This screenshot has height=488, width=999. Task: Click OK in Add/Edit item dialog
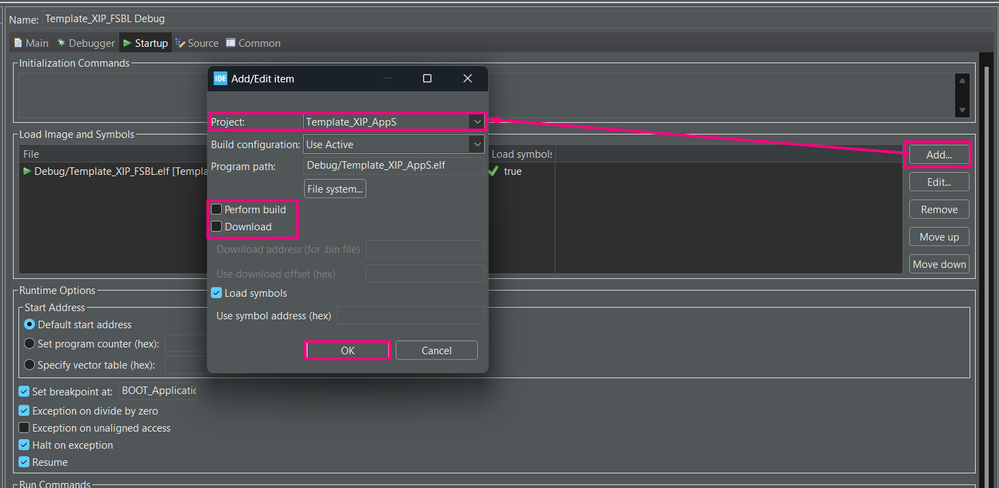pos(347,350)
